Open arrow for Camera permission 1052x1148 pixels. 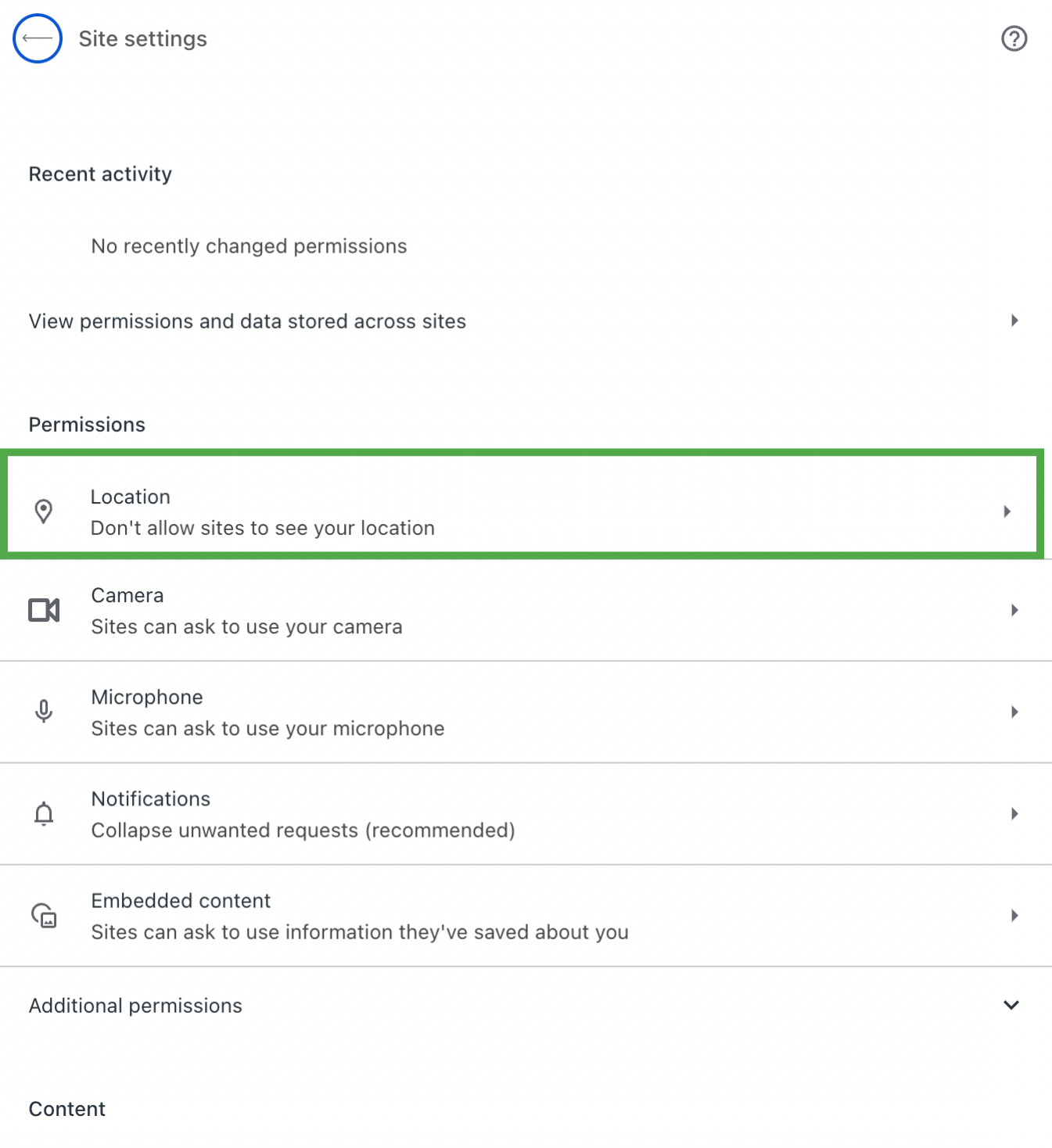[x=1014, y=610]
